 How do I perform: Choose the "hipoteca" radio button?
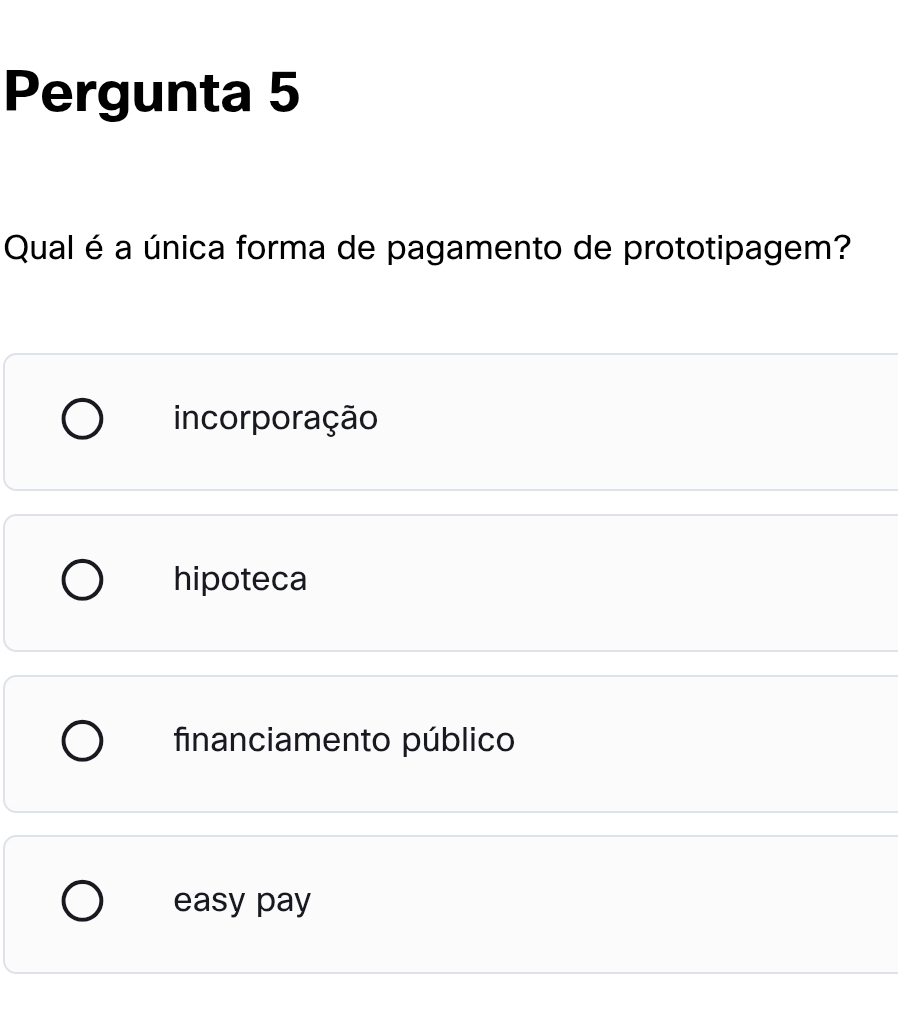point(82,582)
